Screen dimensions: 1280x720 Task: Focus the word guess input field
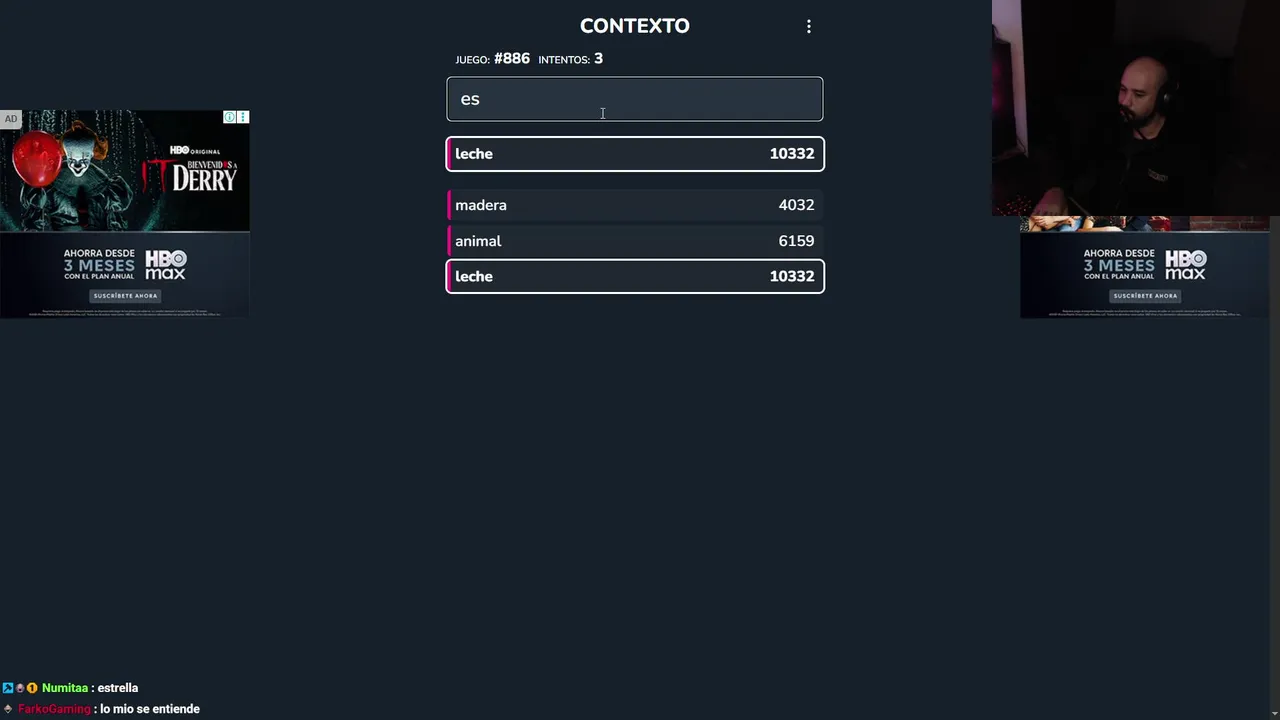click(x=635, y=99)
